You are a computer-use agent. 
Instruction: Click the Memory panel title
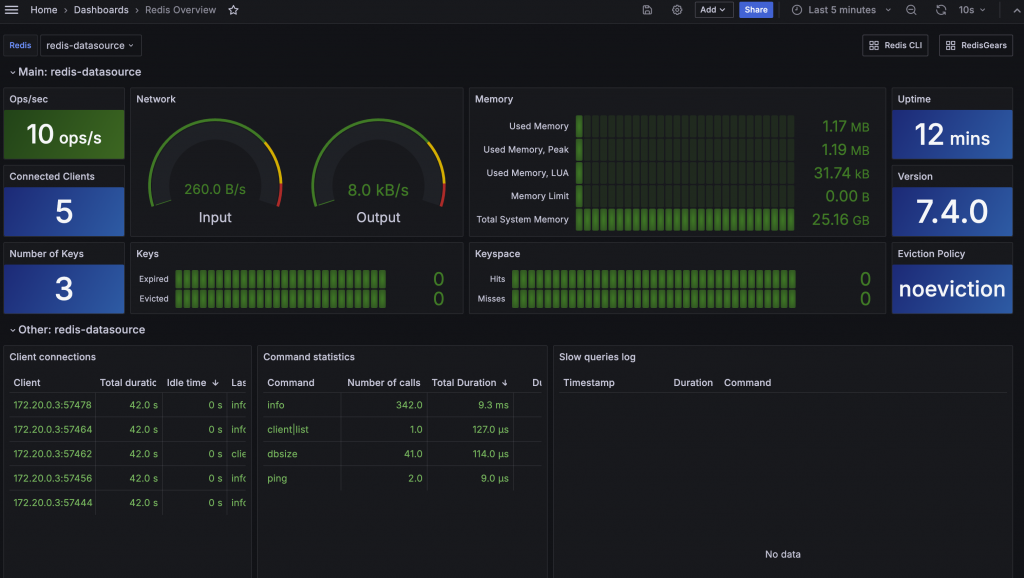[494, 99]
